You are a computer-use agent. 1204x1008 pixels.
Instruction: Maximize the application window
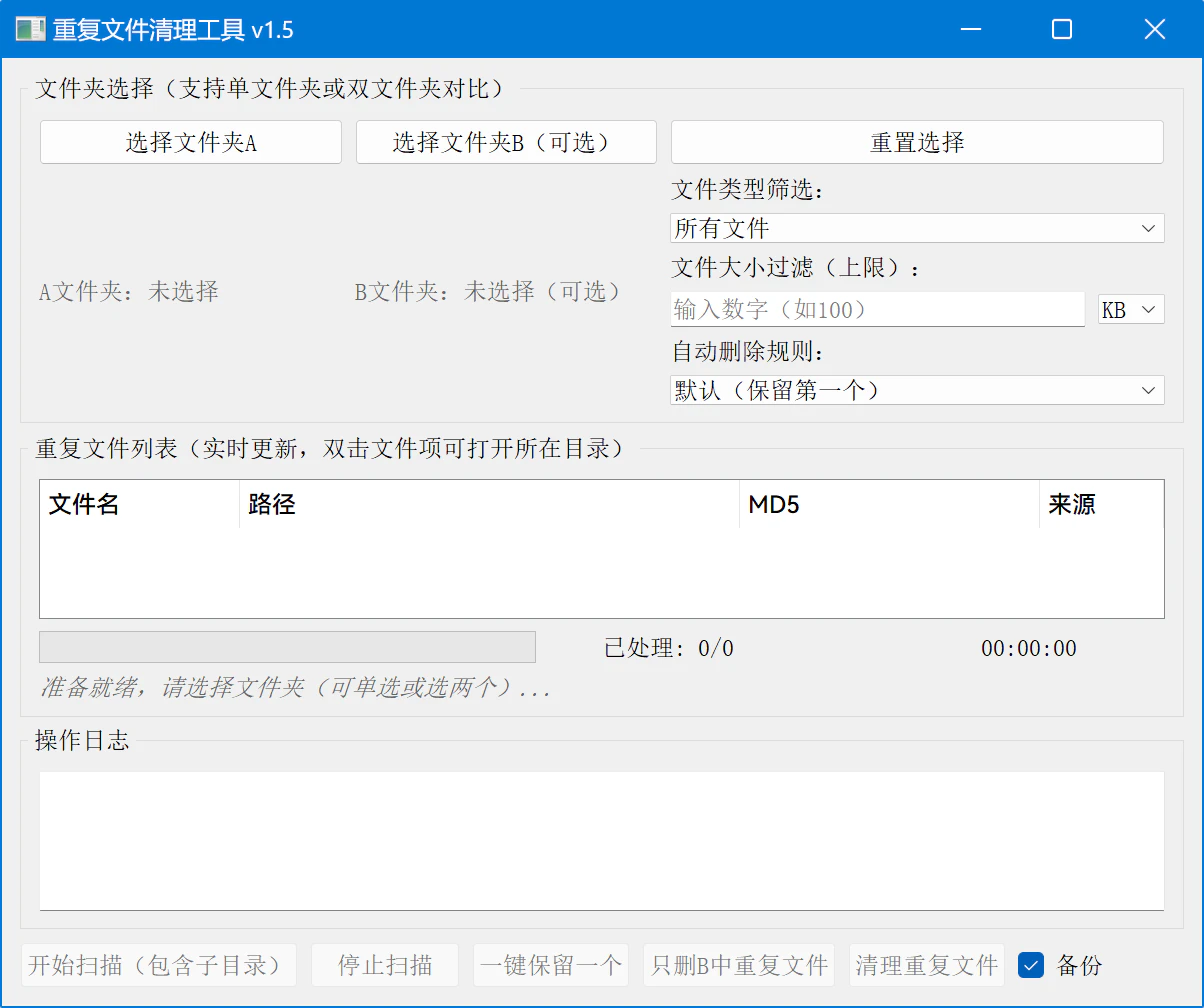point(1061,30)
